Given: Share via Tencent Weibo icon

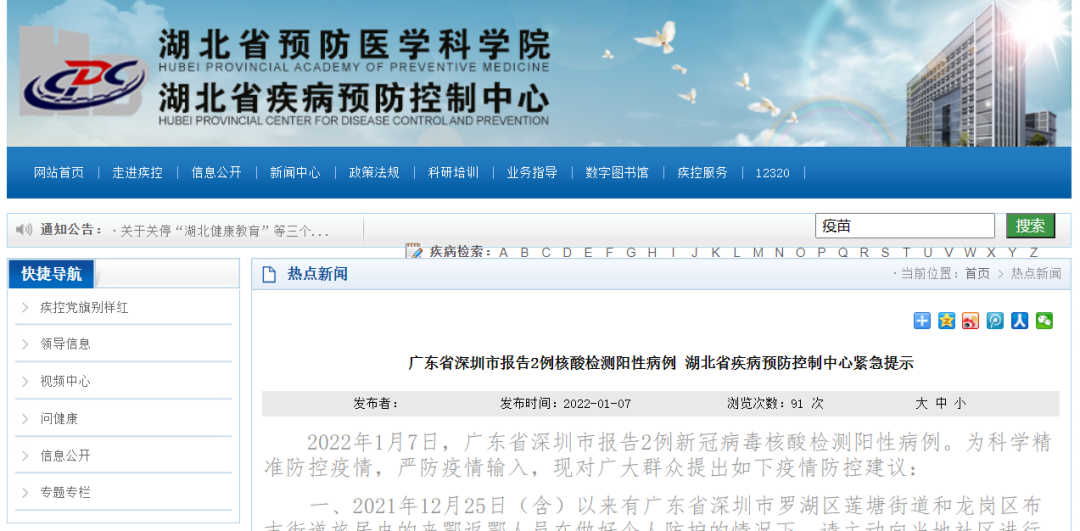Looking at the screenshot, I should pyautogui.click(x=995, y=320).
